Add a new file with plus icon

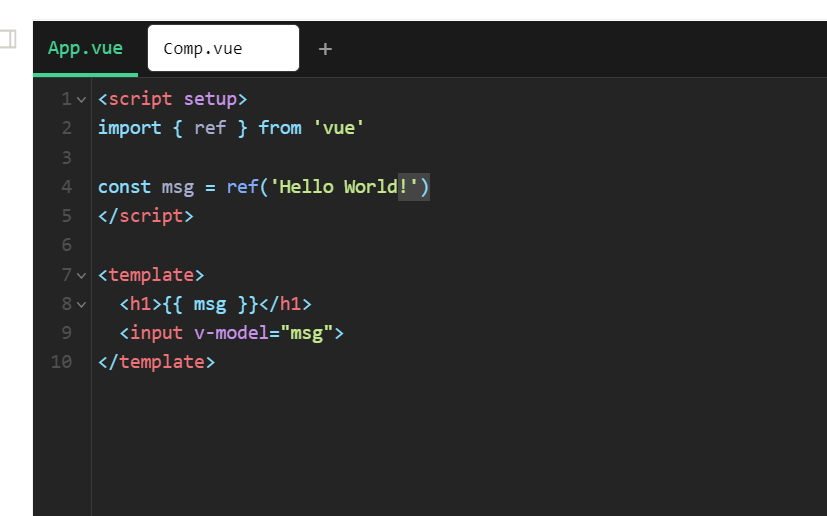[325, 49]
